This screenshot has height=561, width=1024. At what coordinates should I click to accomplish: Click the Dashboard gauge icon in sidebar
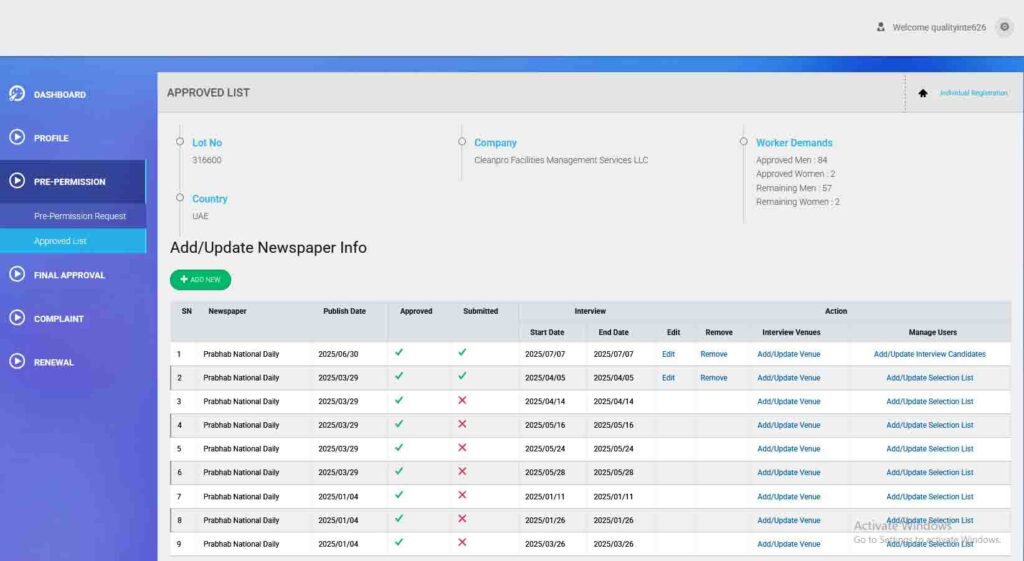coord(17,94)
